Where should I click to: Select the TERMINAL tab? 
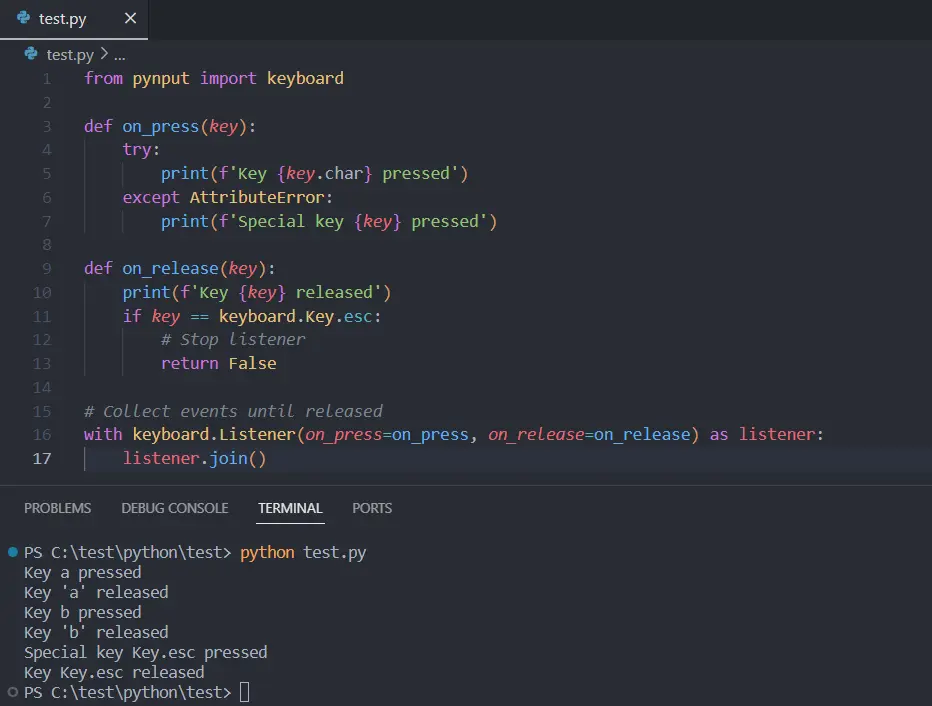tap(290, 508)
